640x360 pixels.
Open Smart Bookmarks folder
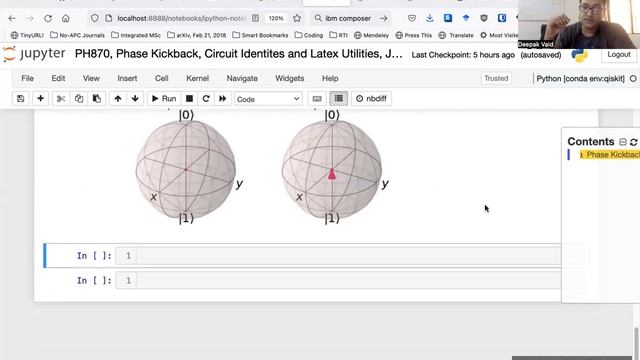(260, 35)
